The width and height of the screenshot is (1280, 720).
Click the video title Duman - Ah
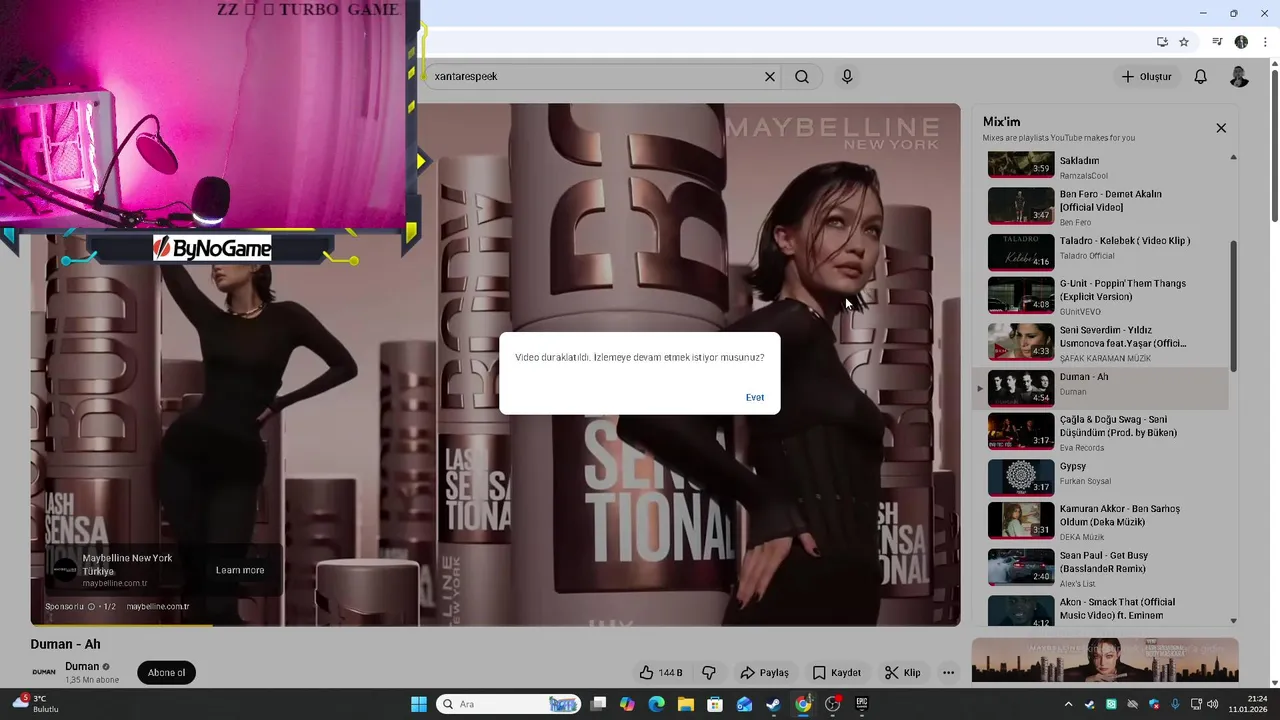[x=65, y=644]
